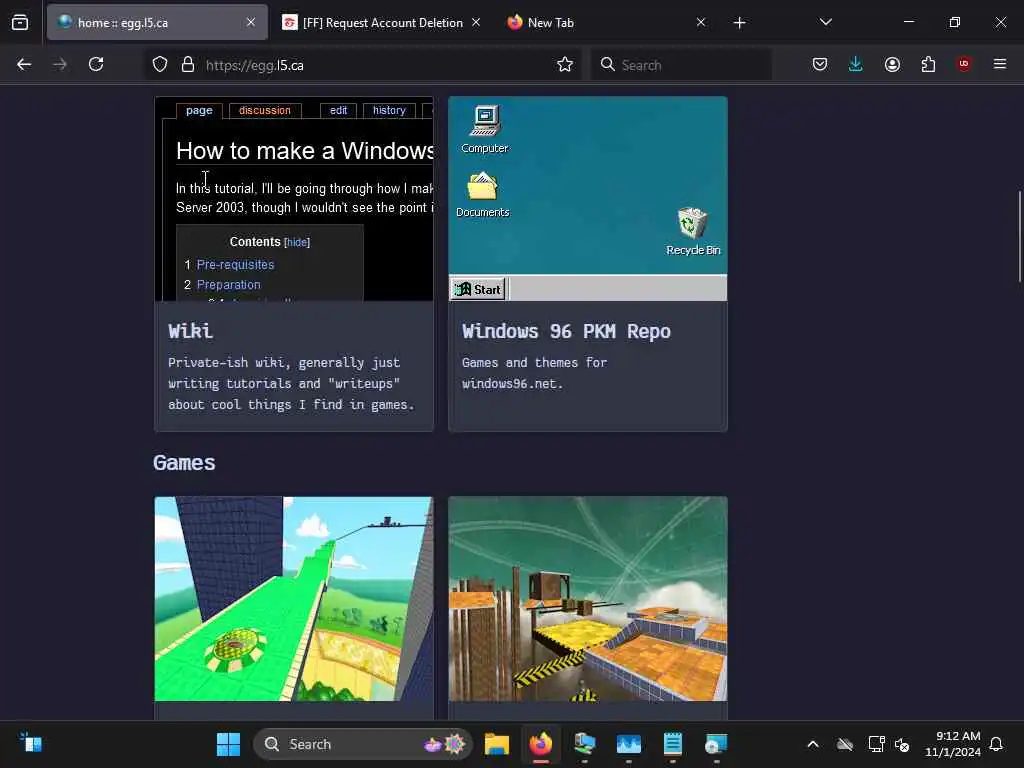Click the OneDrive cloud tray icon
1024x768 pixels.
pyautogui.click(x=845, y=744)
